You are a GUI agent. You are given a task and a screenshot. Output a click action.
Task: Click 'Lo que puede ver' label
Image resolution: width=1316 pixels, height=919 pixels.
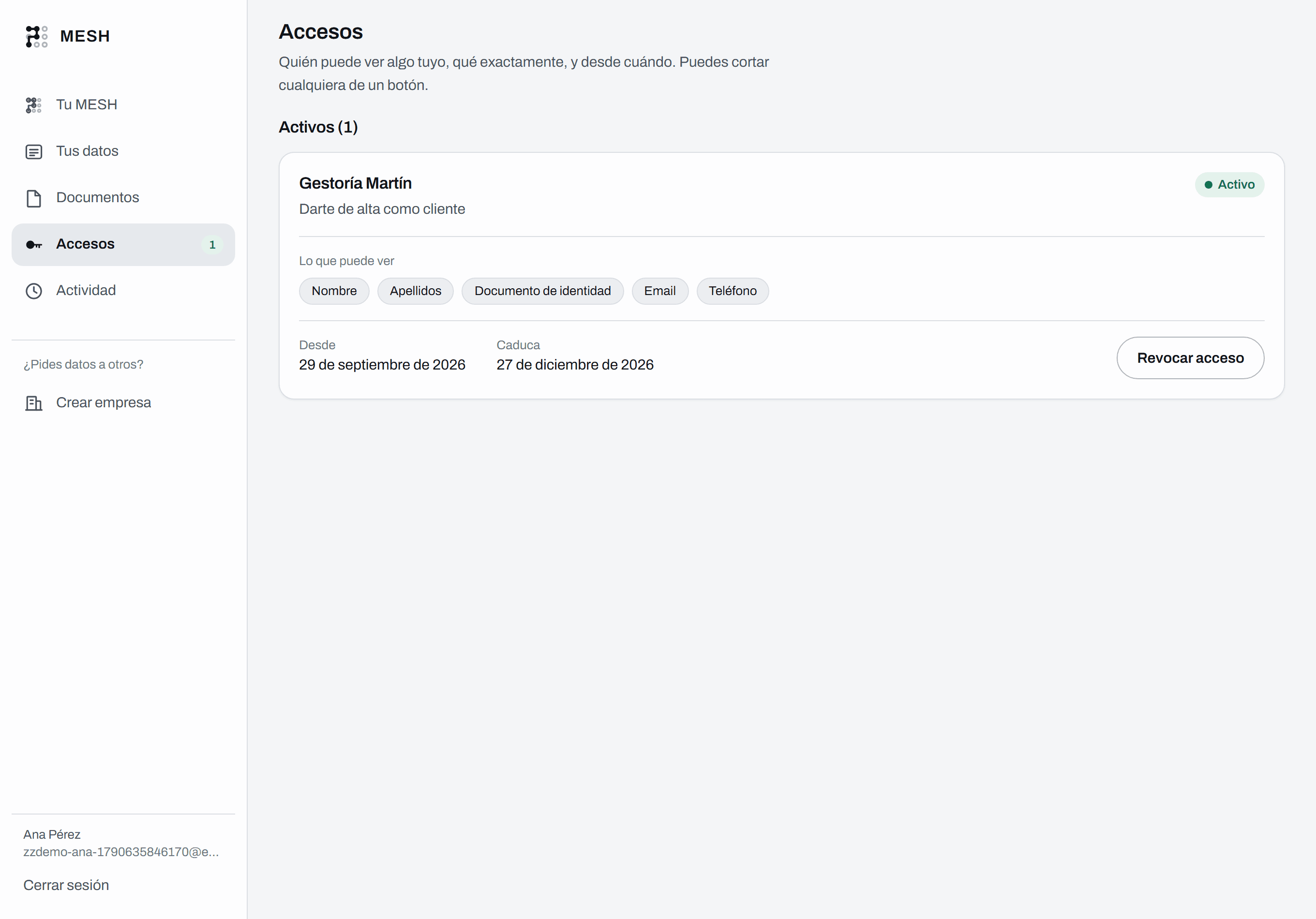coord(346,261)
